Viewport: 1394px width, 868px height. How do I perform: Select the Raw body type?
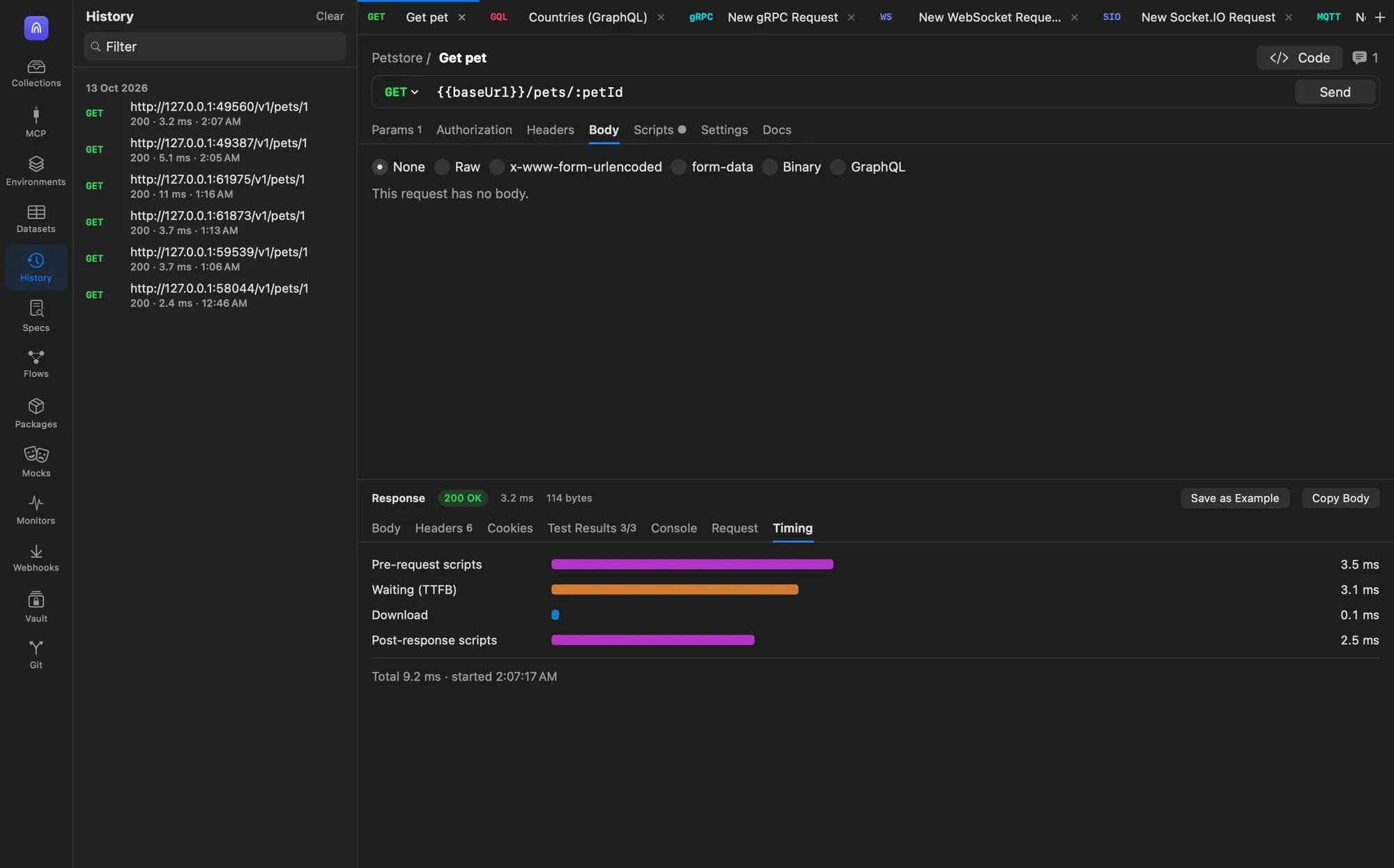click(457, 167)
